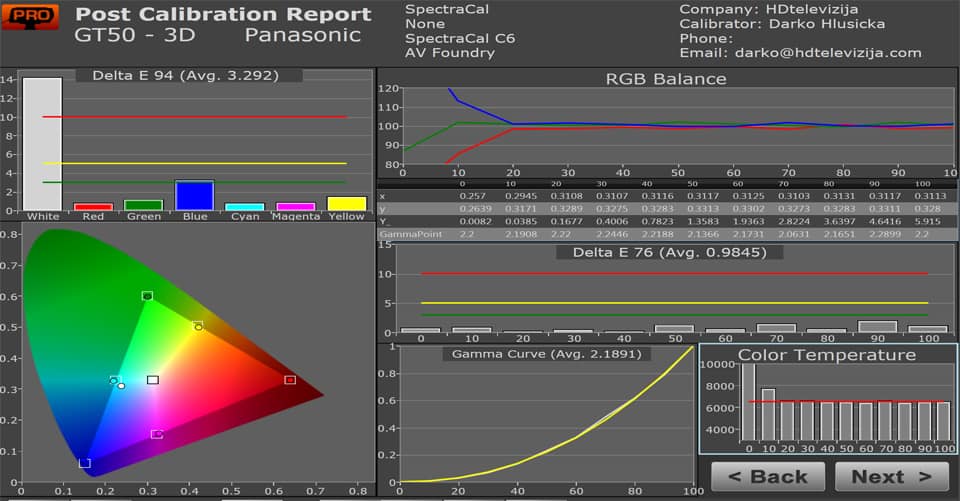Select the RGB Balance chart heading
This screenshot has width=960, height=501.
coord(666,79)
